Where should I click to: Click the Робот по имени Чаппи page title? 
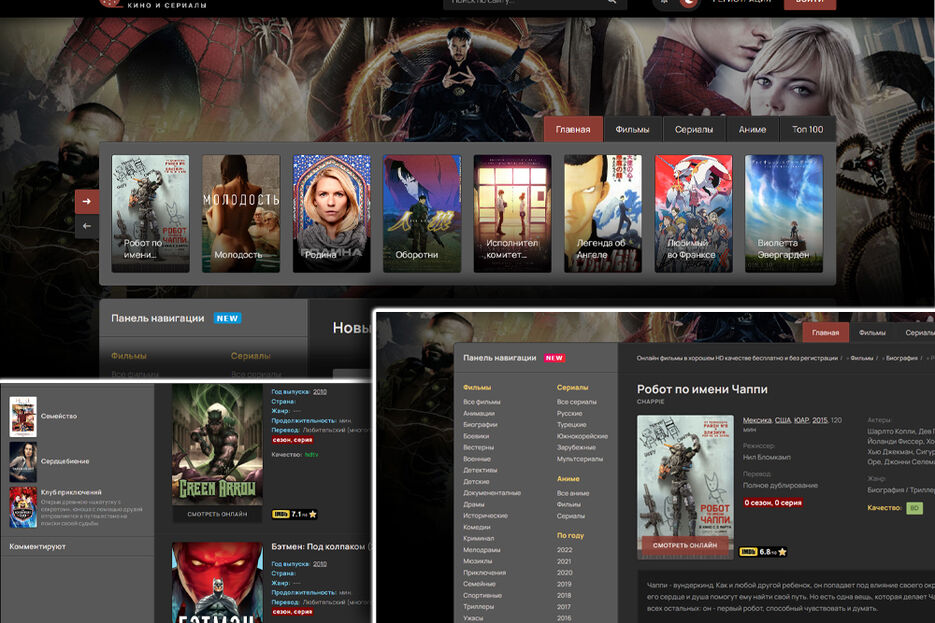702,389
